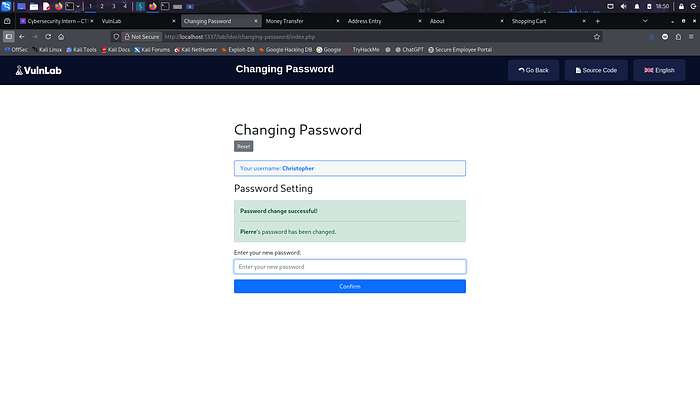700x394 pixels.
Task: Expand the terminal launcher dropdown arrow
Action: click(x=78, y=6)
